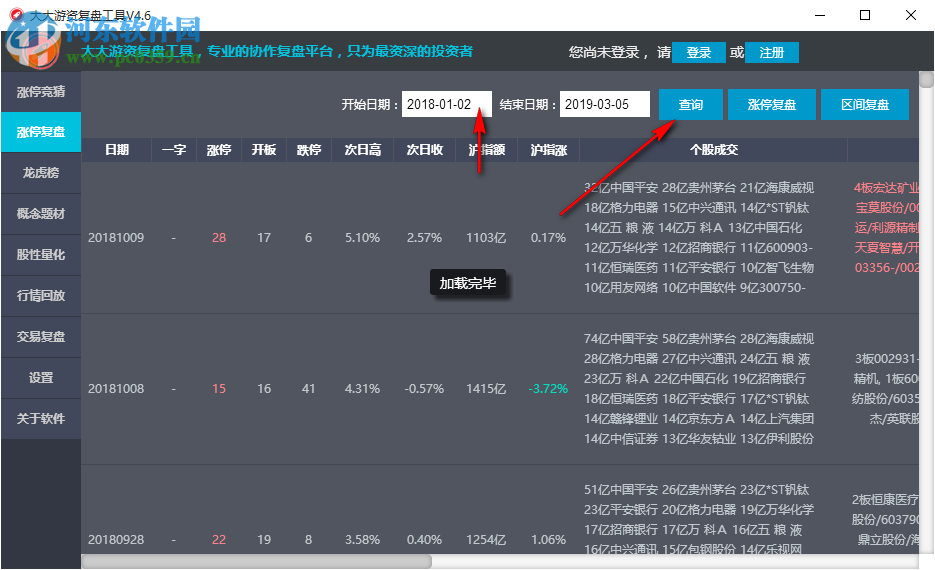Select the 20181009 date cell
This screenshot has width=935, height=570.
[116, 238]
